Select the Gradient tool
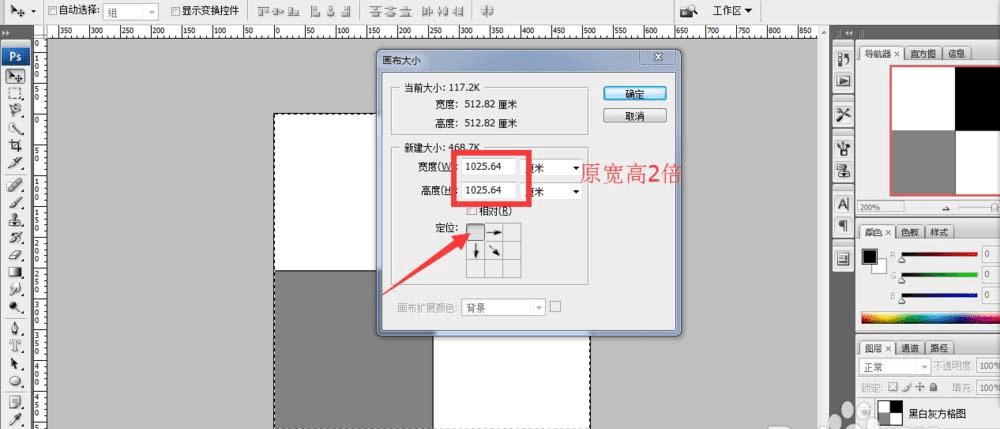1000x429 pixels. (x=15, y=272)
